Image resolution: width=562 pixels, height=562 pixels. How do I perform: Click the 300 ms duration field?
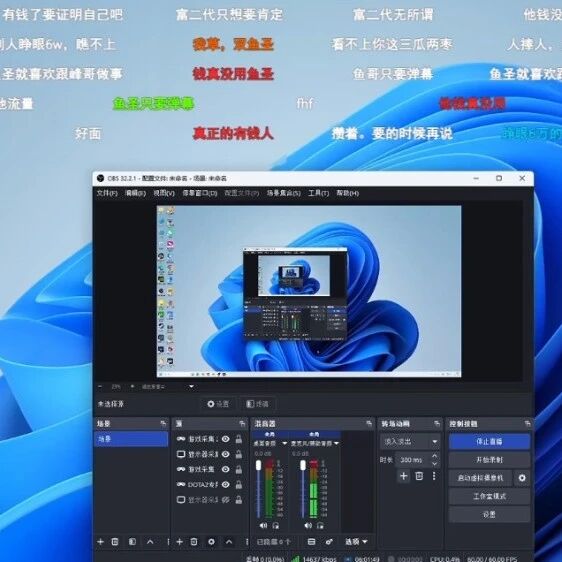412,460
